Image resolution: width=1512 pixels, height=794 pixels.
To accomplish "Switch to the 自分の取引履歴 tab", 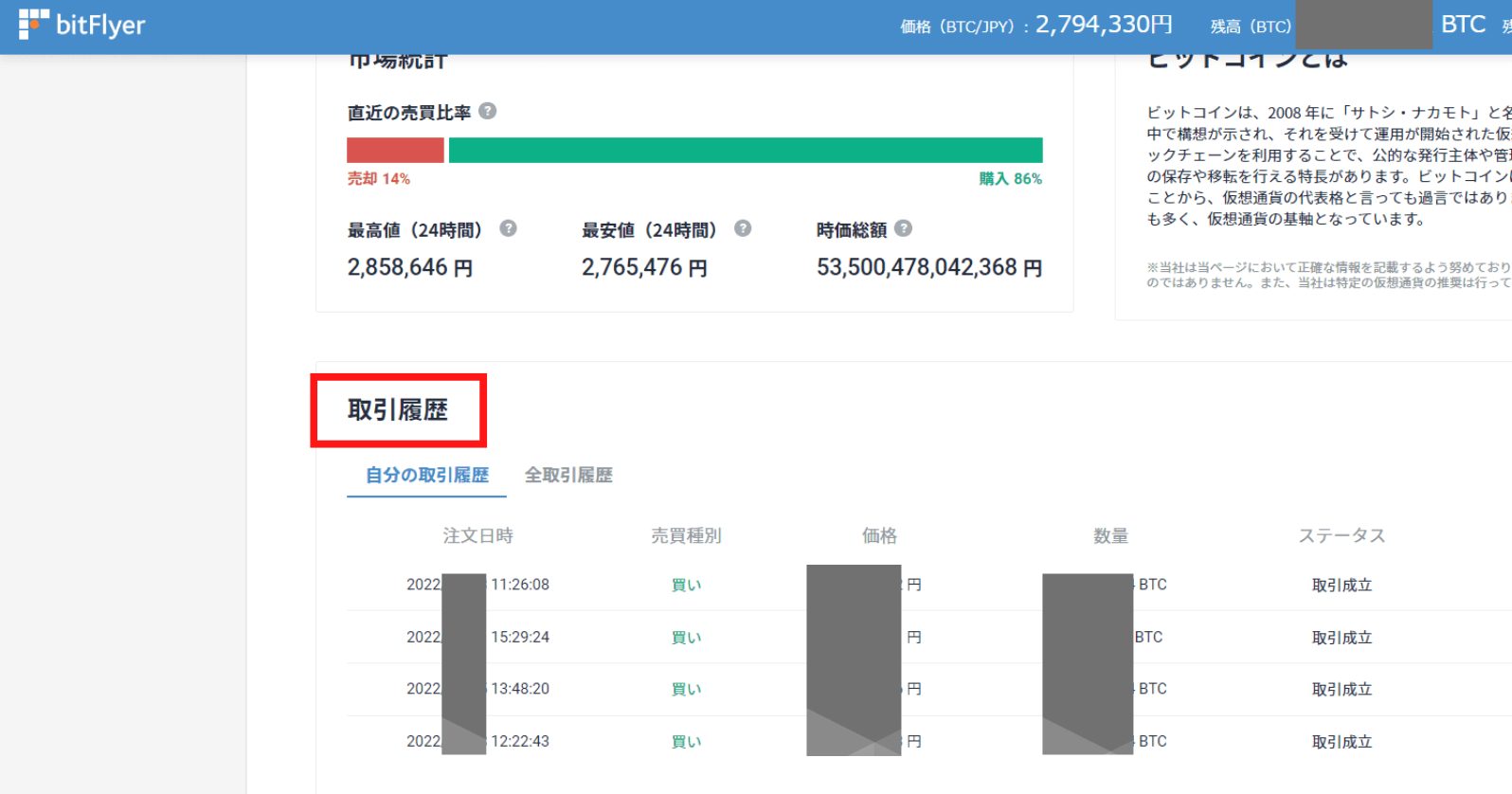I will click(427, 475).
